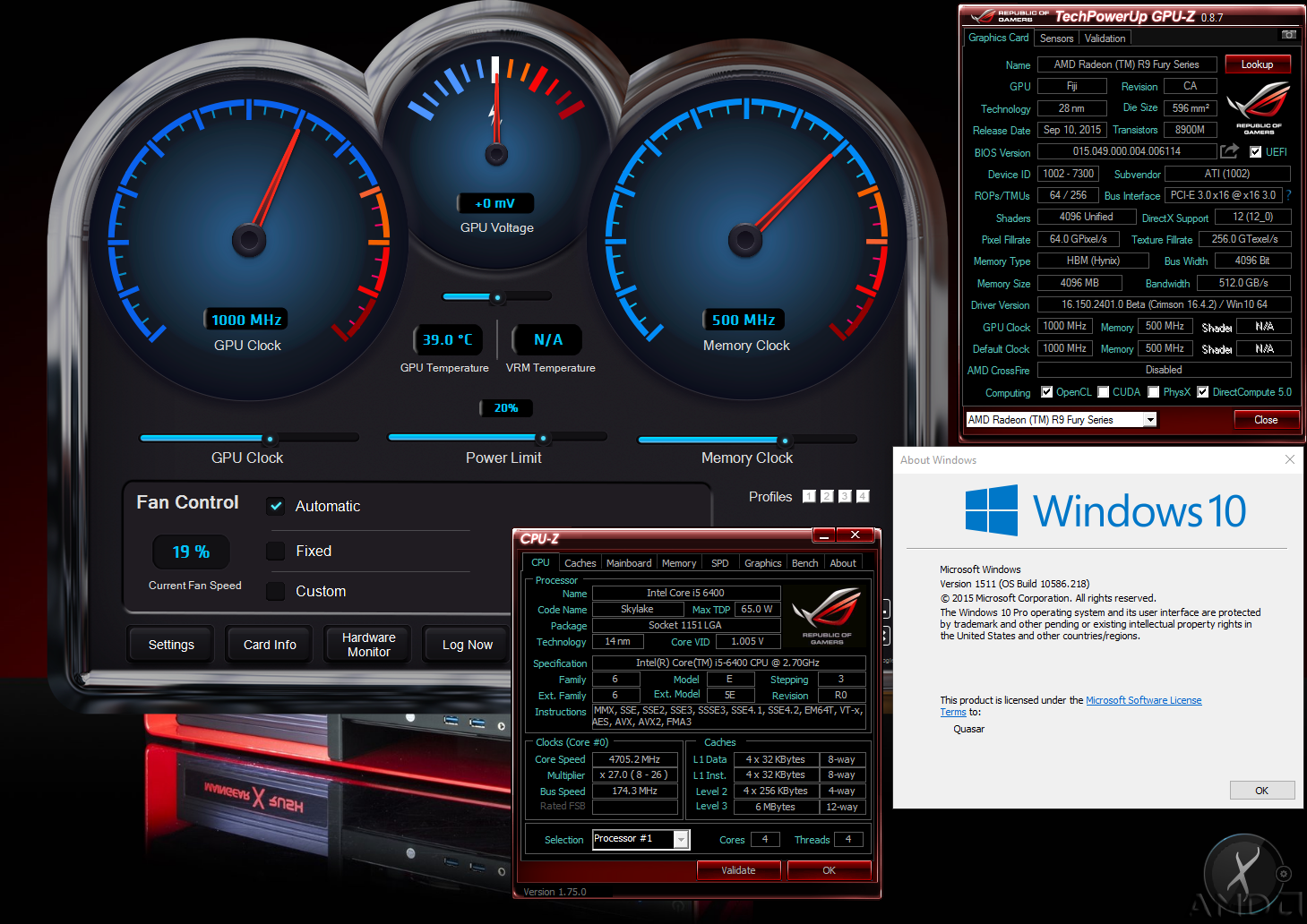Switch to the GPU-Z Sensors tab
This screenshot has height=924, width=1307.
point(1056,38)
